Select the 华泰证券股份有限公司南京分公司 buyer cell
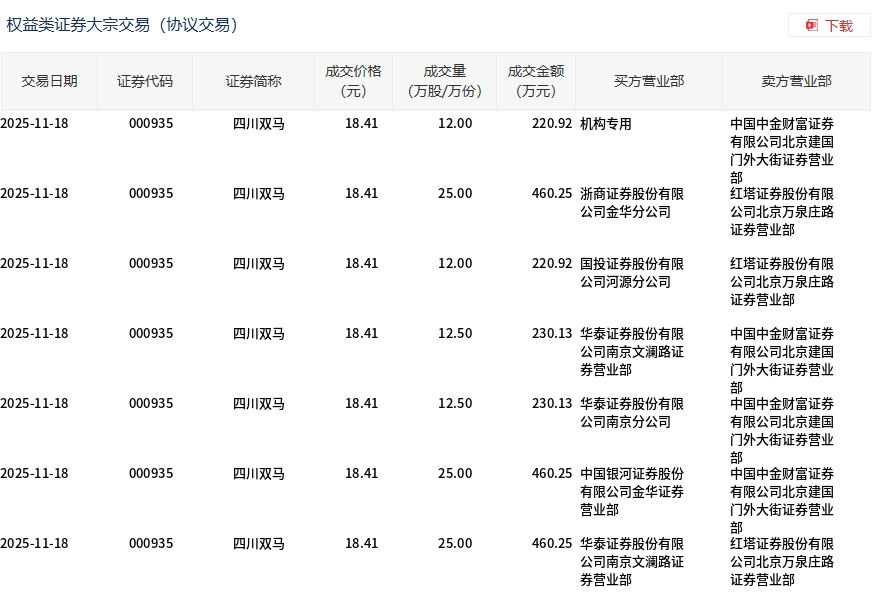Image resolution: width=872 pixels, height=602 pixels. coord(632,413)
